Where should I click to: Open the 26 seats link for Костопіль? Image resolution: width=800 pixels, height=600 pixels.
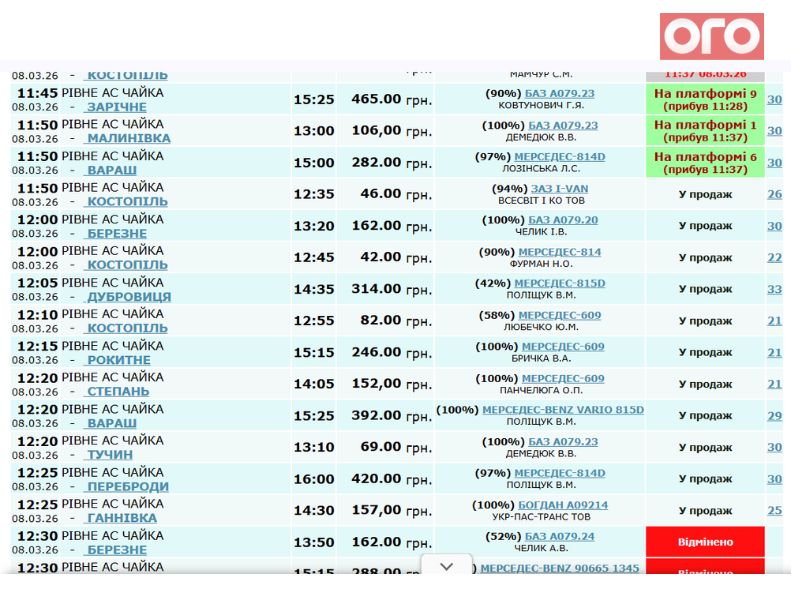point(774,194)
